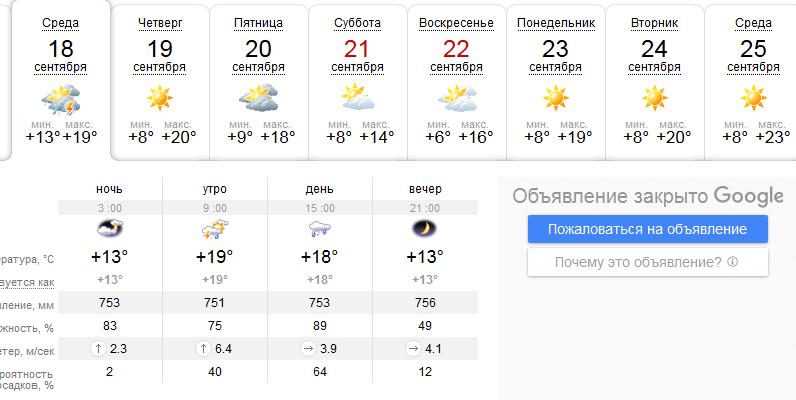The width and height of the screenshot is (796, 400).
Task: Click the 'Четверг' weekday link
Action: tap(160, 23)
